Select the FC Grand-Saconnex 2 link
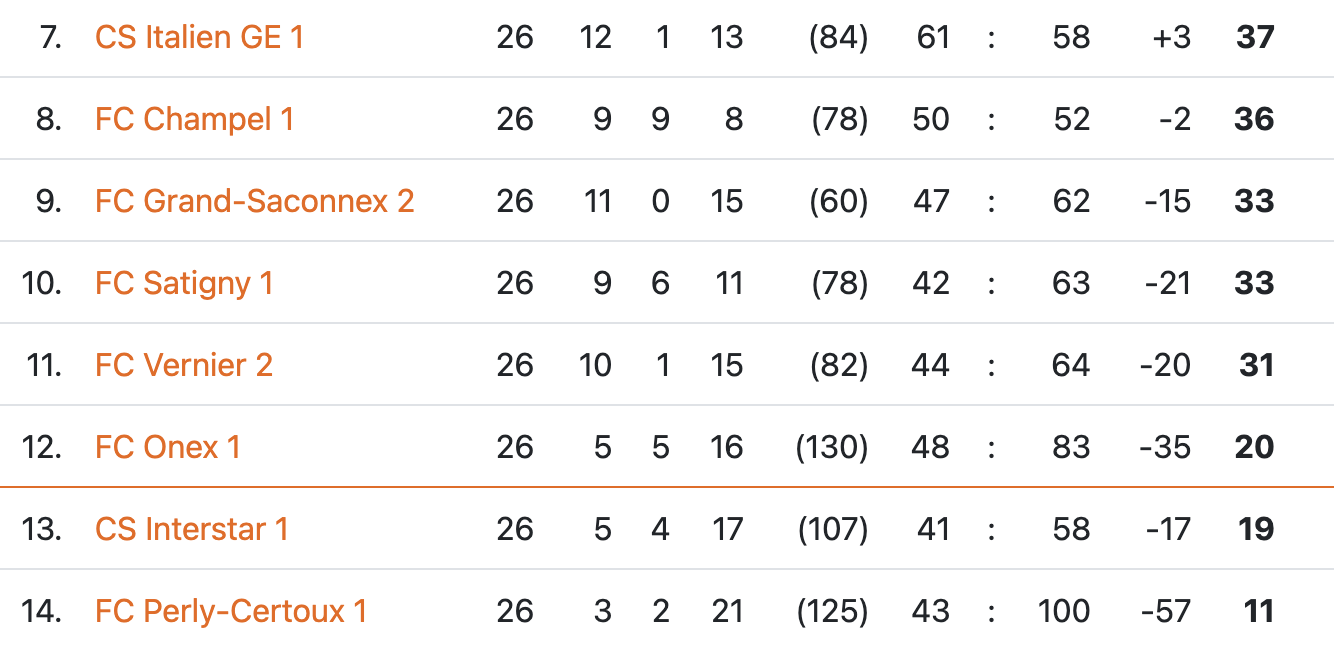1334x646 pixels. tap(254, 201)
